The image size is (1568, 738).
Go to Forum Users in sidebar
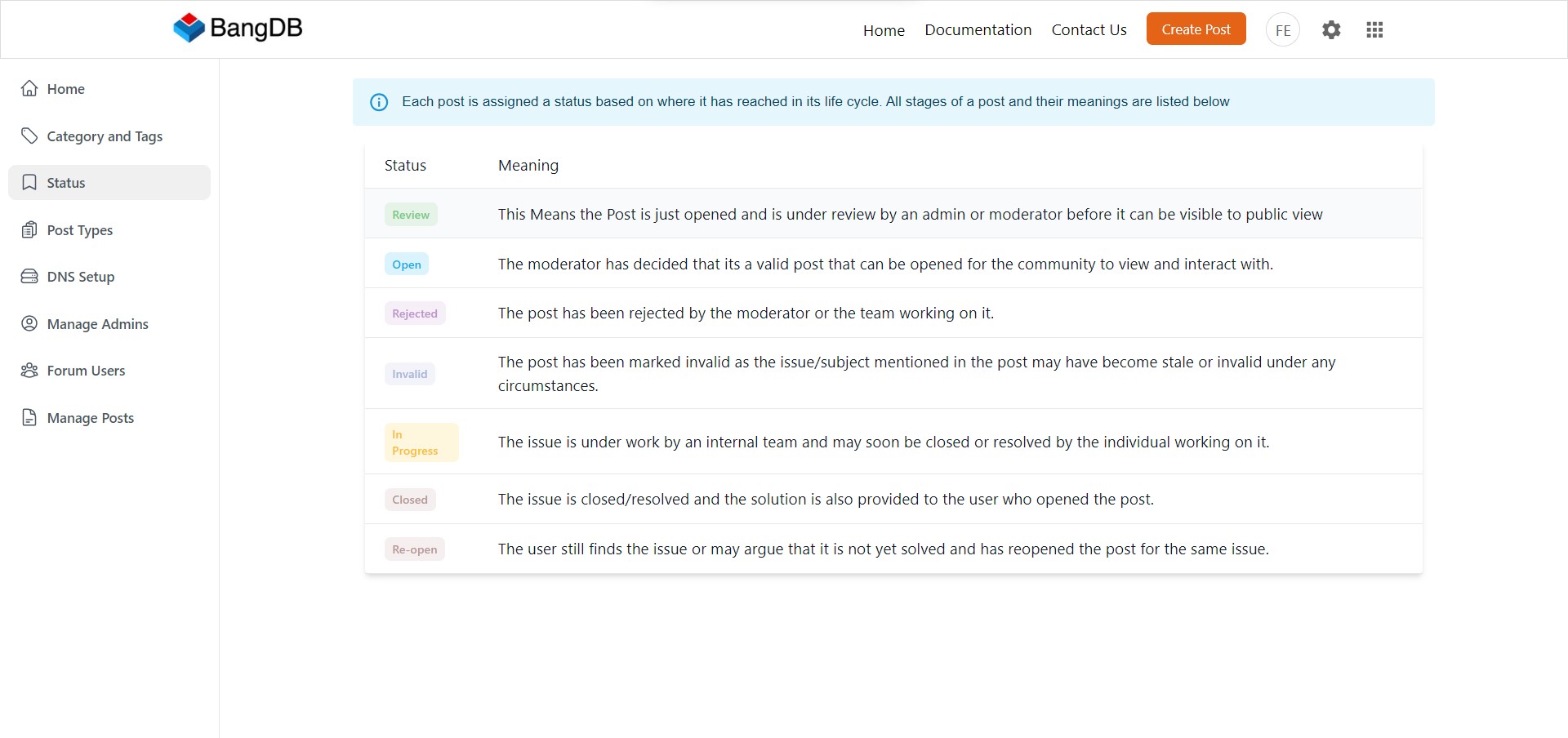pos(109,370)
